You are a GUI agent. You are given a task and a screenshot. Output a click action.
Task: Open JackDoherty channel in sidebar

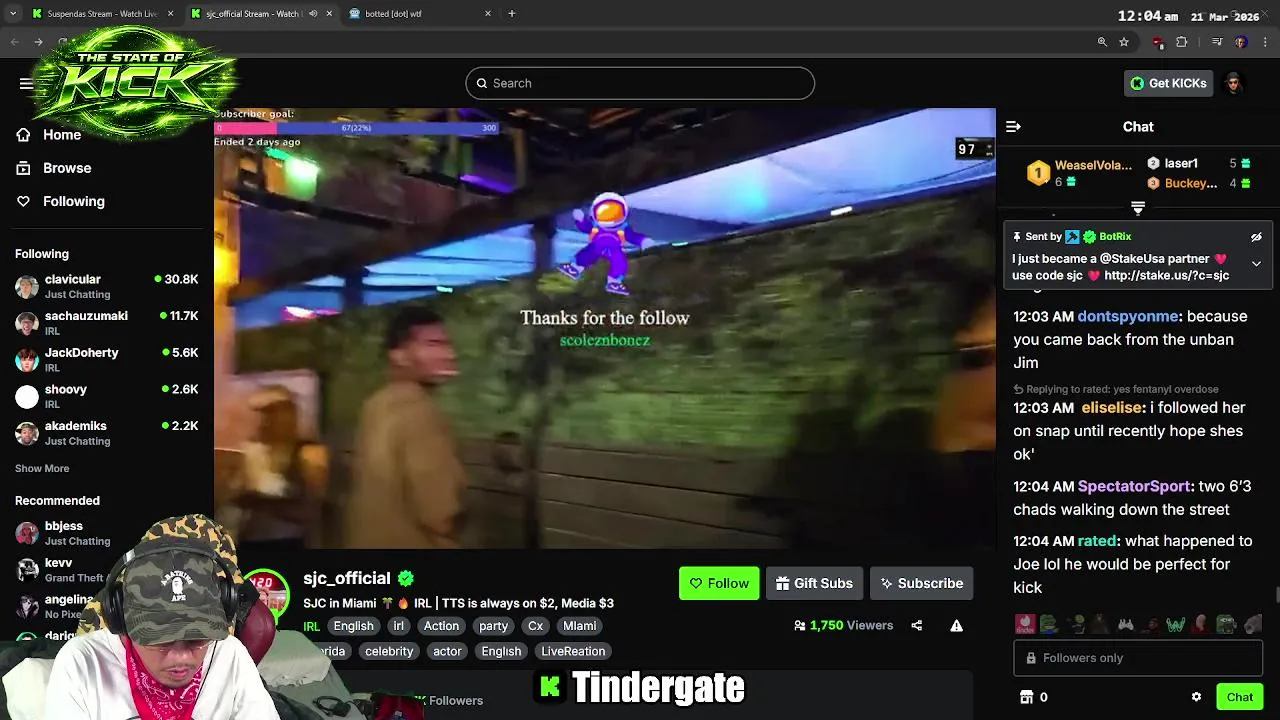tap(107, 360)
